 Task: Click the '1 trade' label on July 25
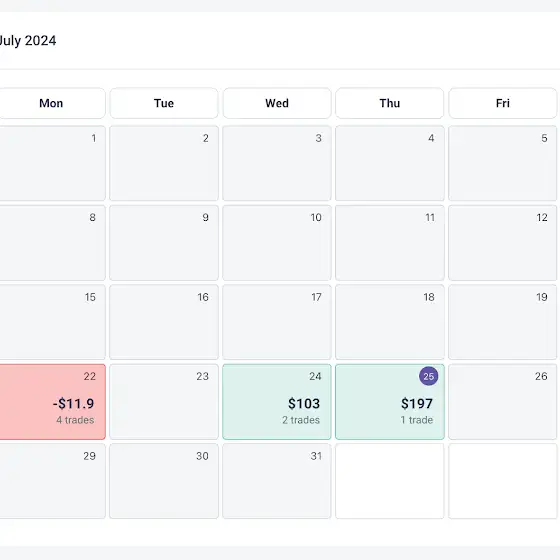point(417,420)
